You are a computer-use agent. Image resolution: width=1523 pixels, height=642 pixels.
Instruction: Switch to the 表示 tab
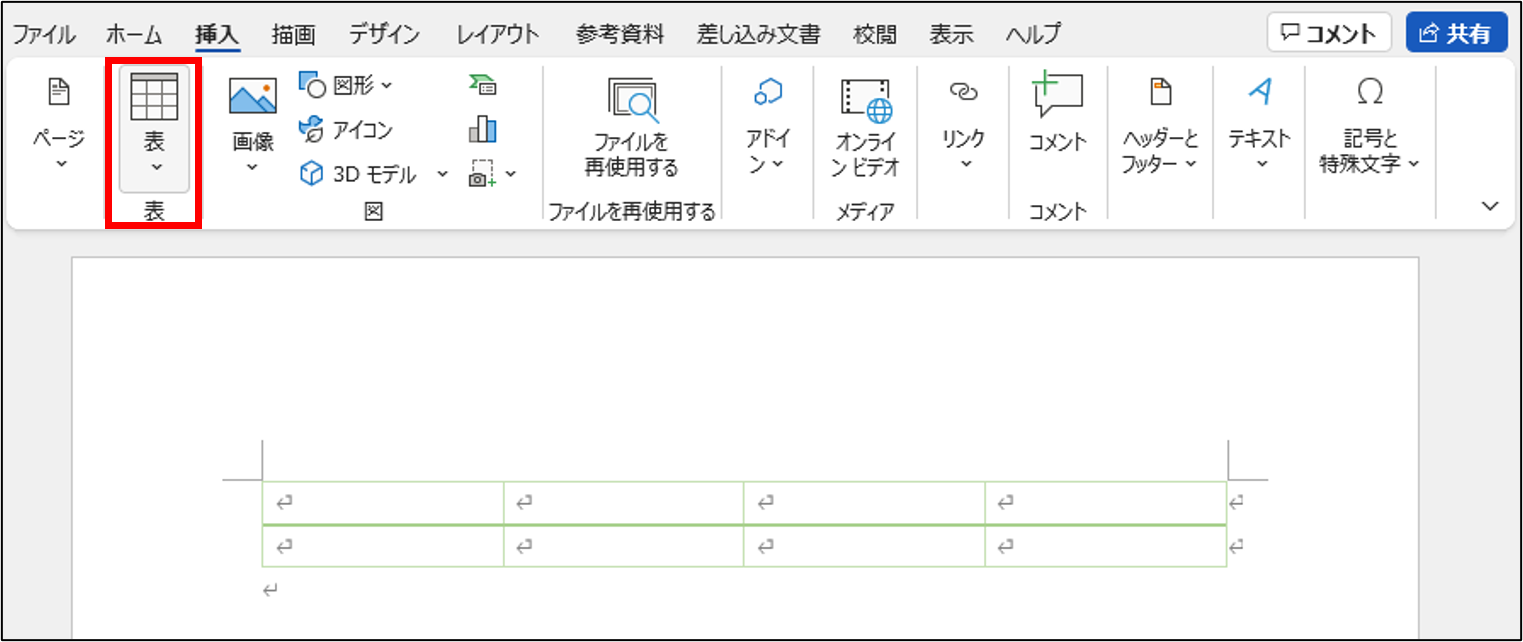coord(952,35)
